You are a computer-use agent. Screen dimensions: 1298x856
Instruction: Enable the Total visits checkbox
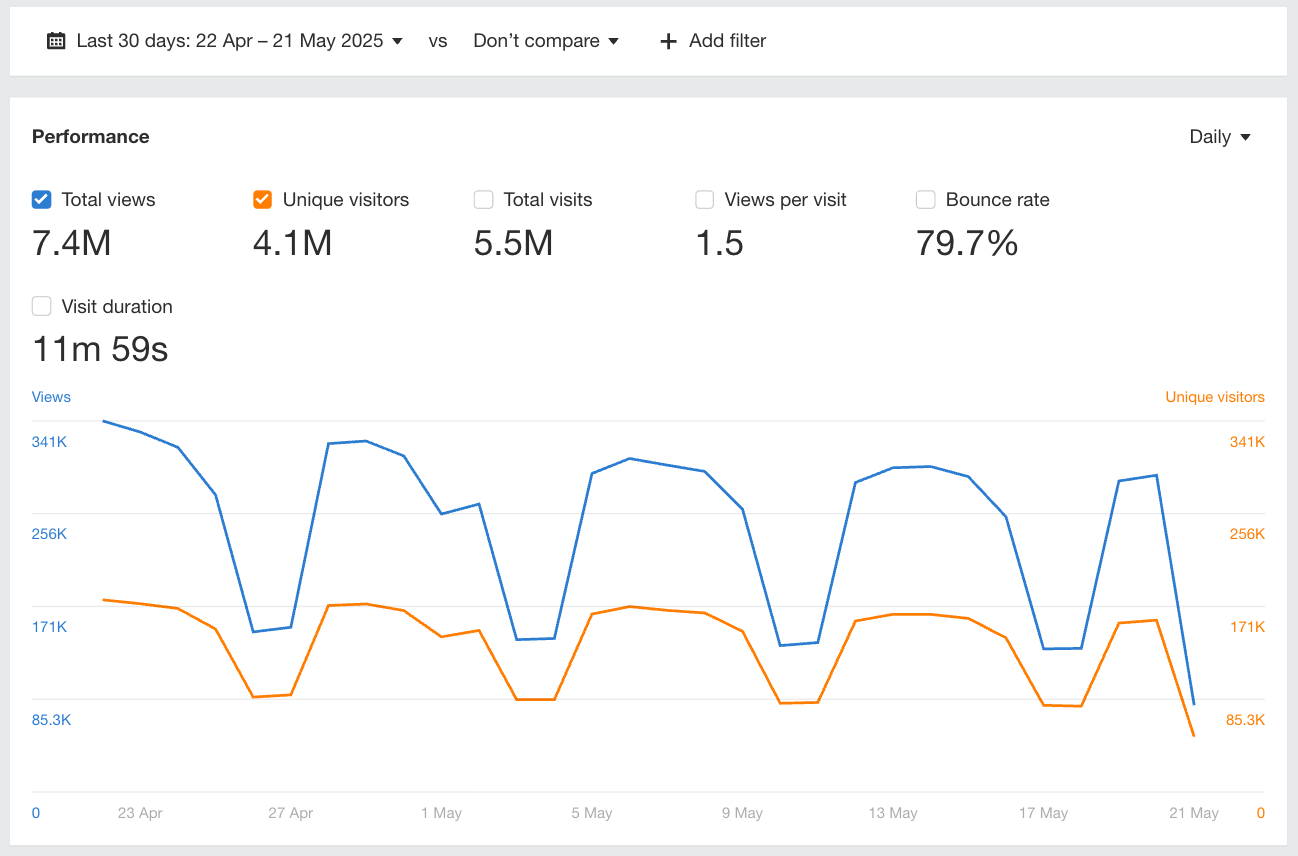[484, 199]
